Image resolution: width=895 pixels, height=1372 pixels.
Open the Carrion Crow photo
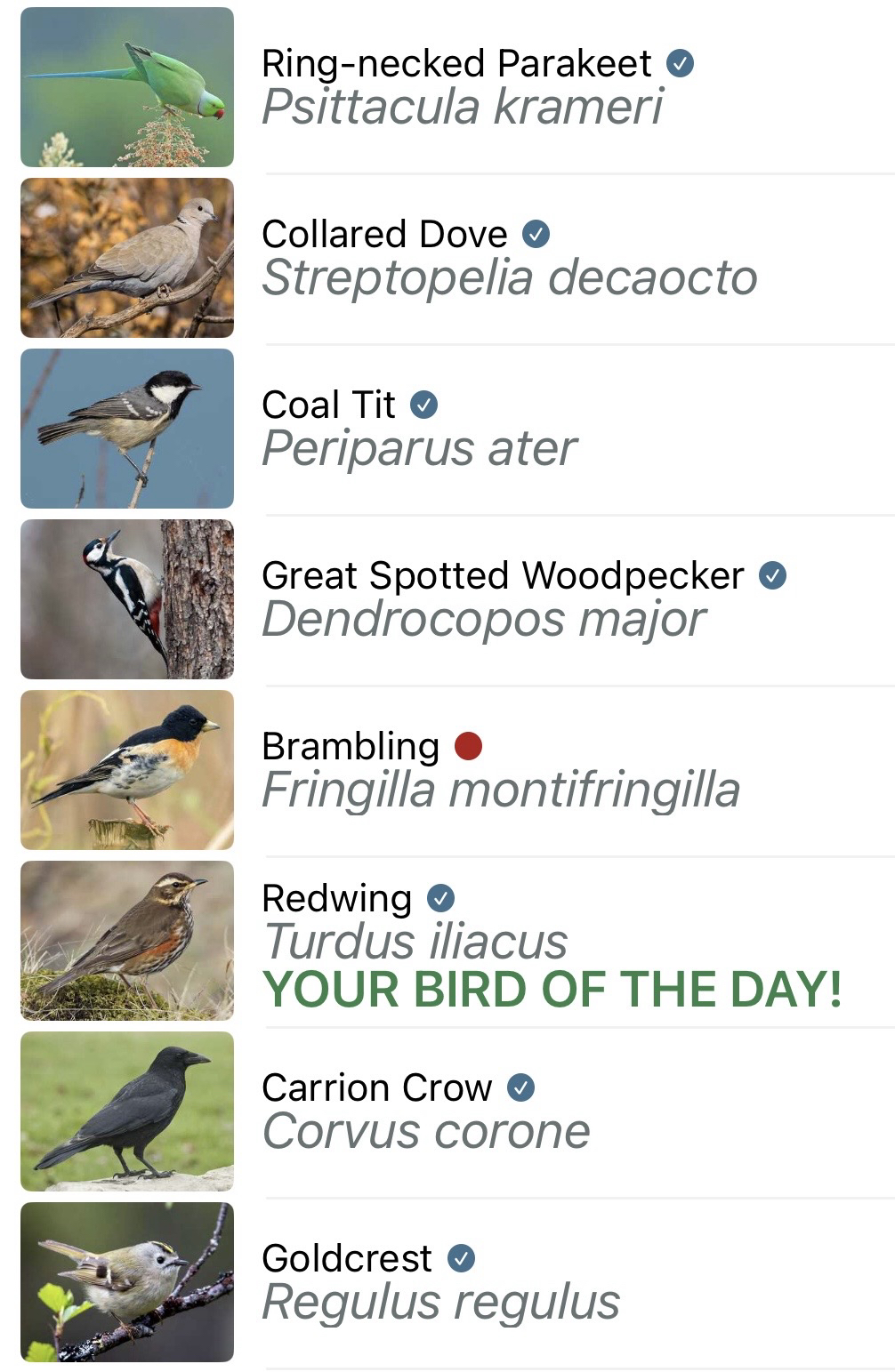[127, 1111]
